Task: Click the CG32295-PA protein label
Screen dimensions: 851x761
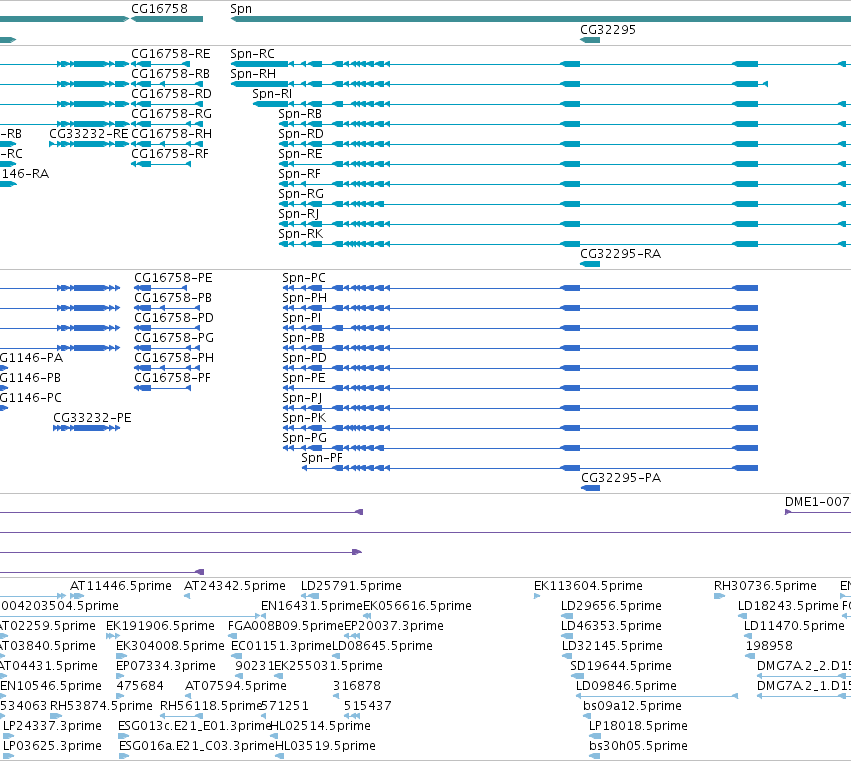Action: [x=621, y=478]
